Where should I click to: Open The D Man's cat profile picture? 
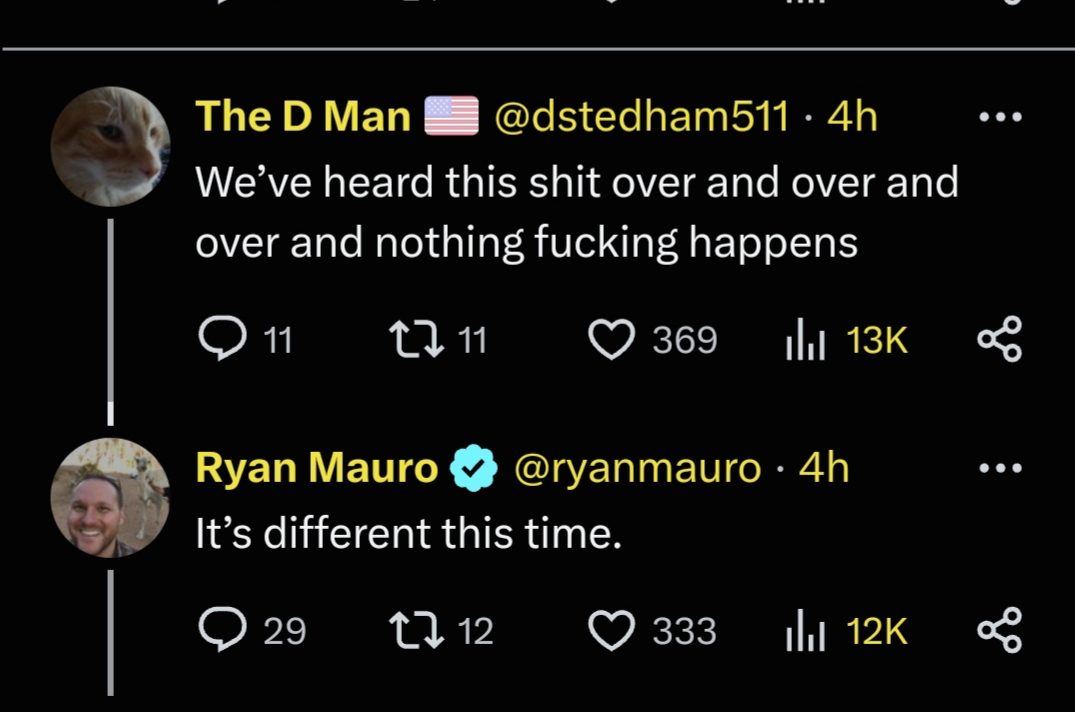[110, 146]
